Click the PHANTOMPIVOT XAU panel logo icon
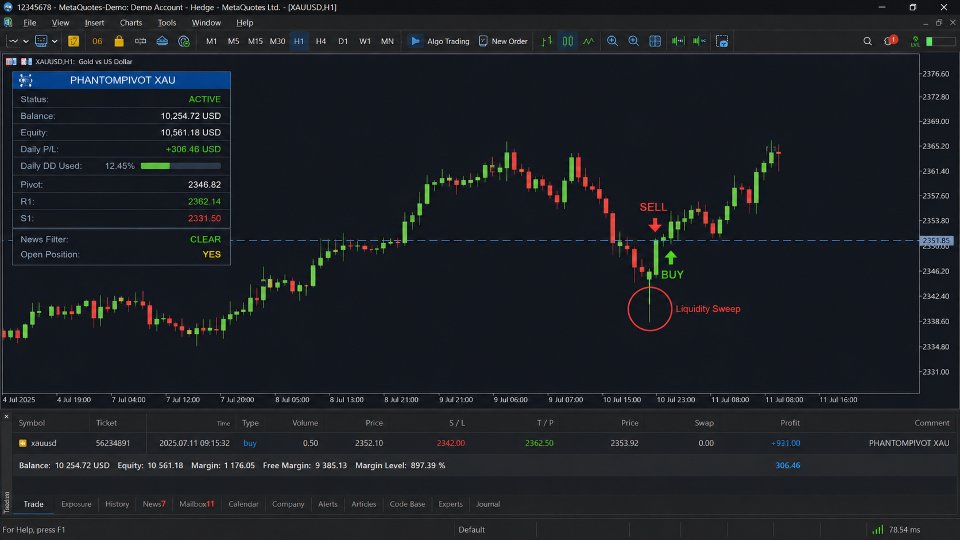 [25, 80]
